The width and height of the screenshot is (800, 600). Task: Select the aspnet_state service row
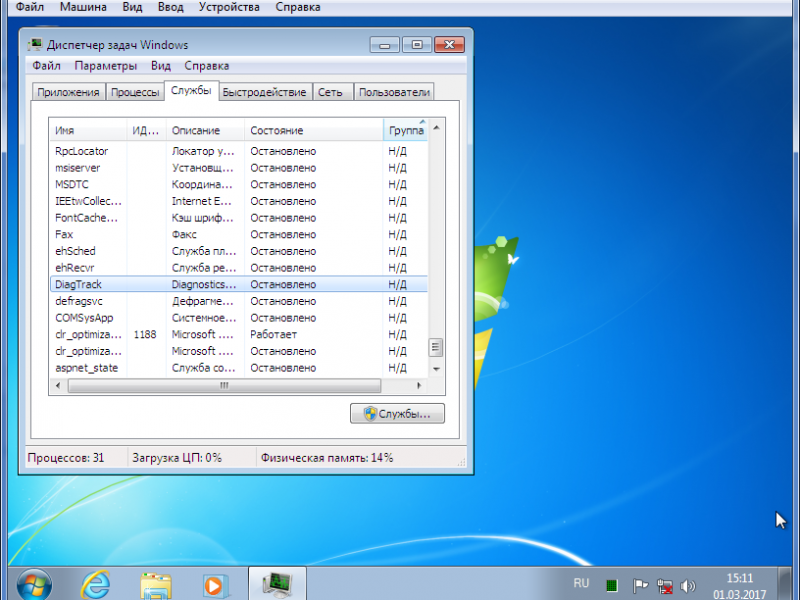click(239, 368)
